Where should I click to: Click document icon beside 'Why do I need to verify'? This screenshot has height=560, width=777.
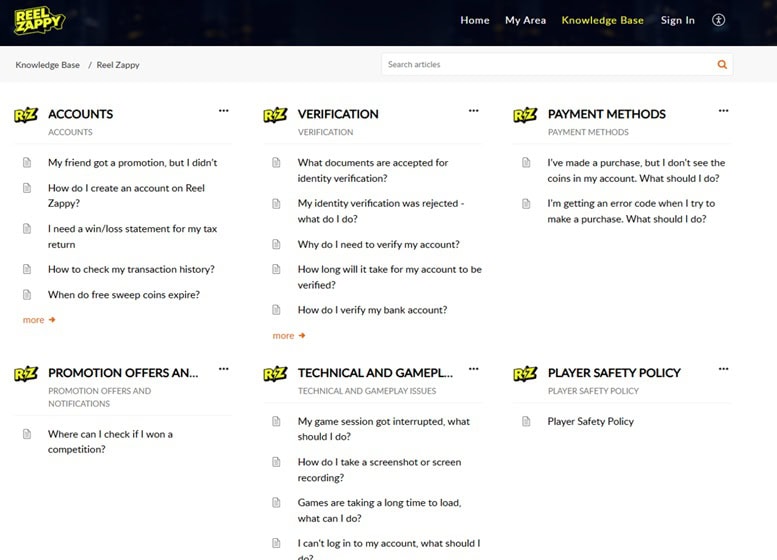[276, 244]
